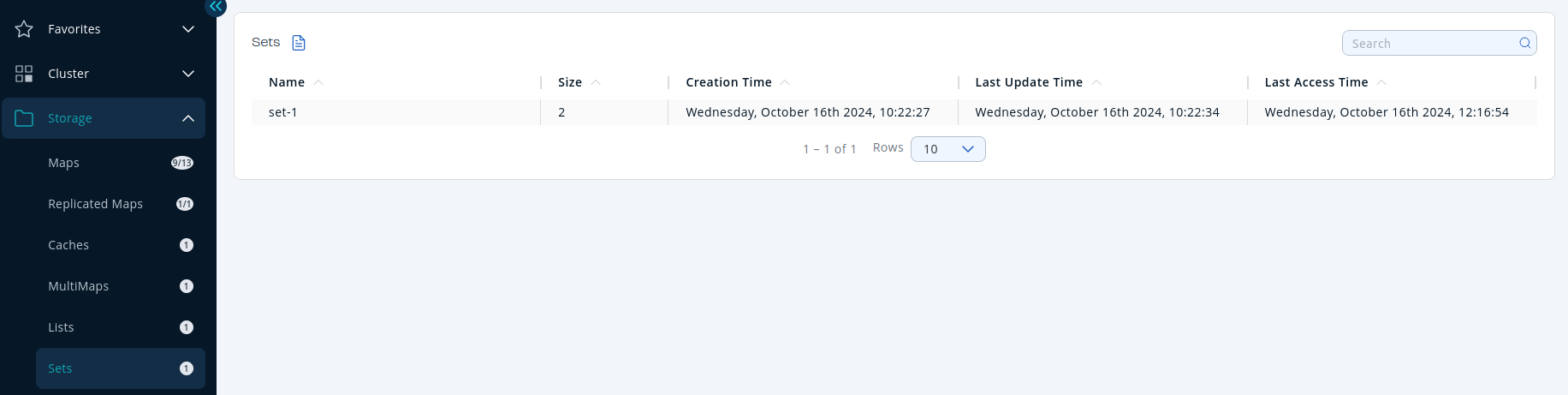Sort by Last Update Time arrow
Viewport: 1568px width, 395px height.
[x=1096, y=82]
